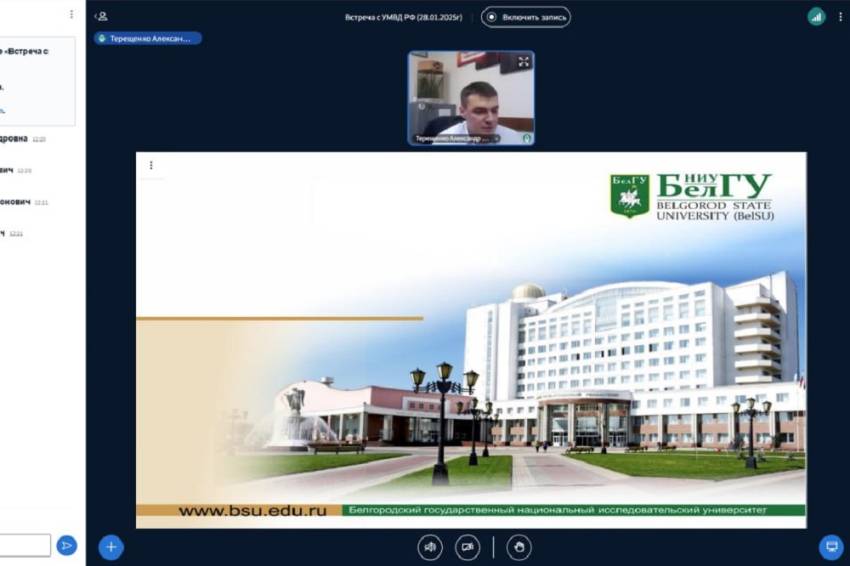Image resolution: width=850 pixels, height=566 pixels.
Task: Toggle webcam sharing with the camera button
Action: tap(468, 547)
